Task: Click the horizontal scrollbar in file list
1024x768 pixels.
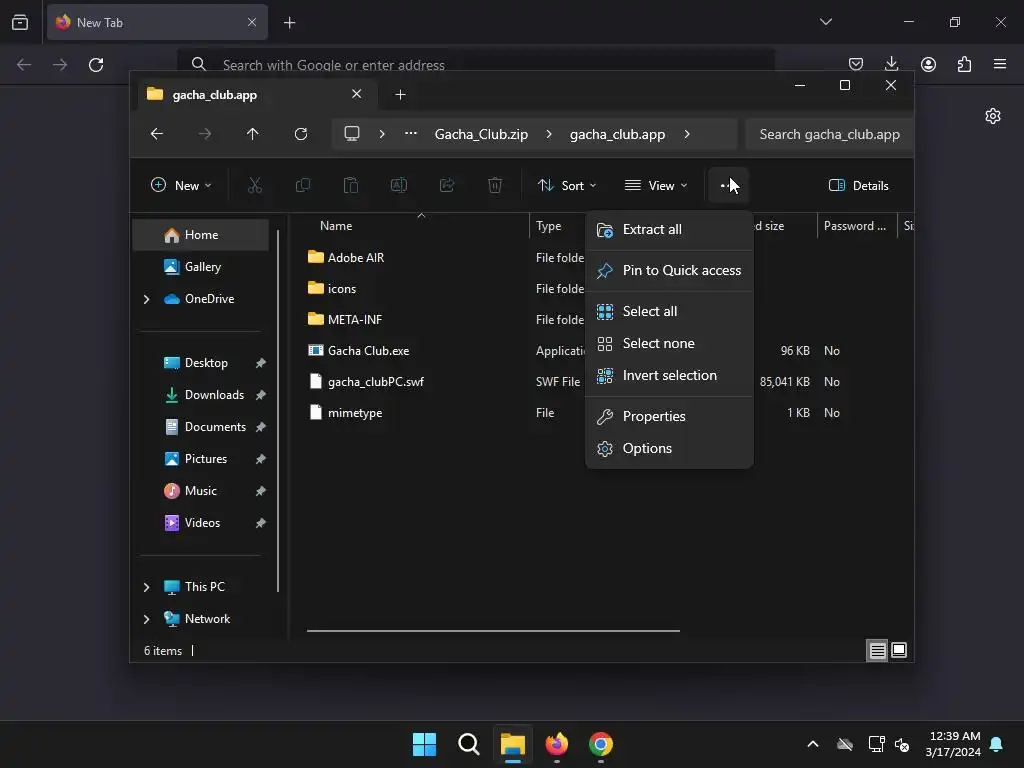Action: (493, 631)
